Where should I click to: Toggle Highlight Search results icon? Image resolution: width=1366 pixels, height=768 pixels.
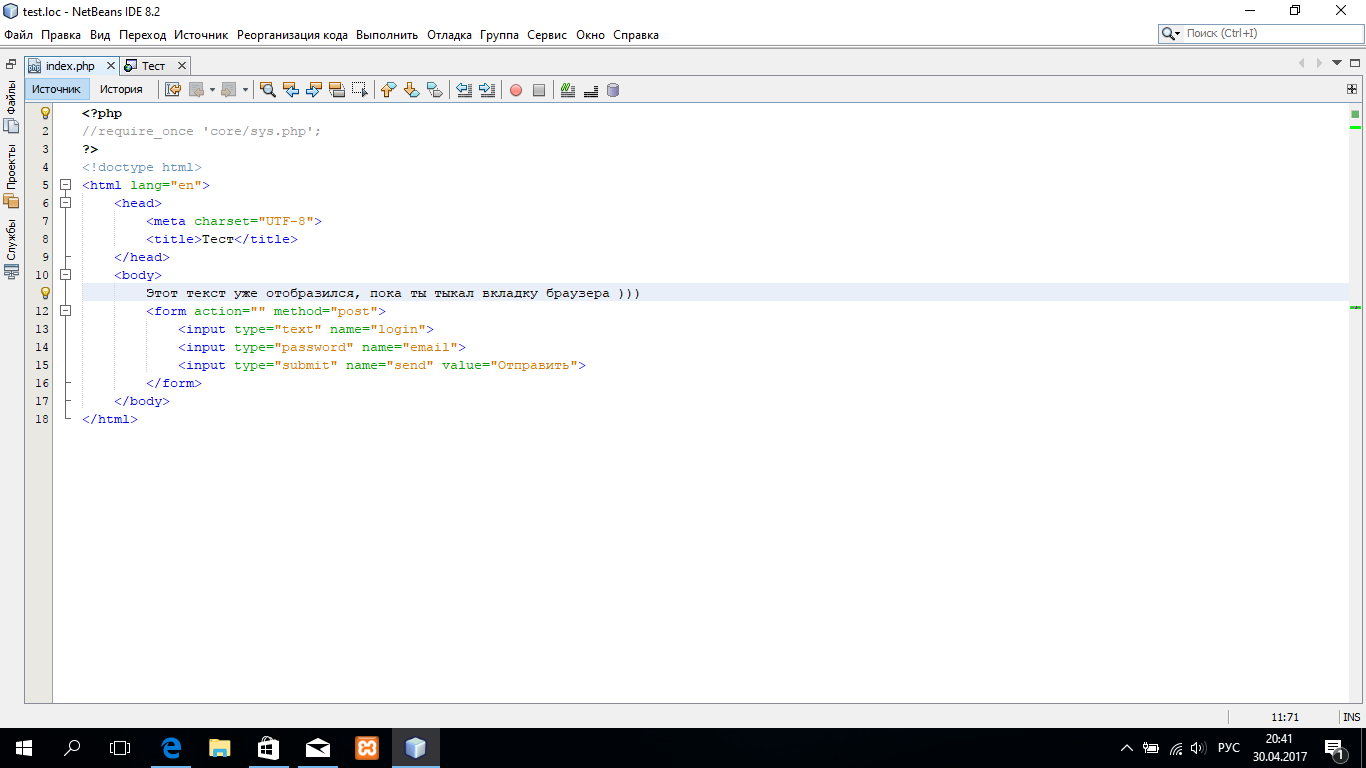pyautogui.click(x=337, y=90)
